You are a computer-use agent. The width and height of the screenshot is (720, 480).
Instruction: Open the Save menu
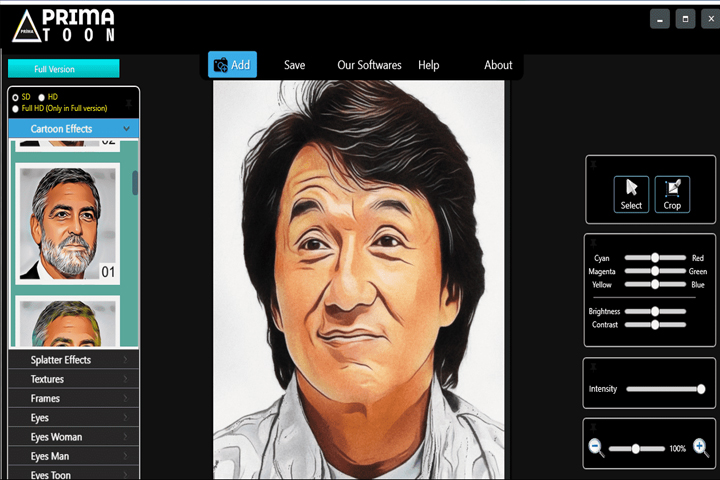pos(294,65)
